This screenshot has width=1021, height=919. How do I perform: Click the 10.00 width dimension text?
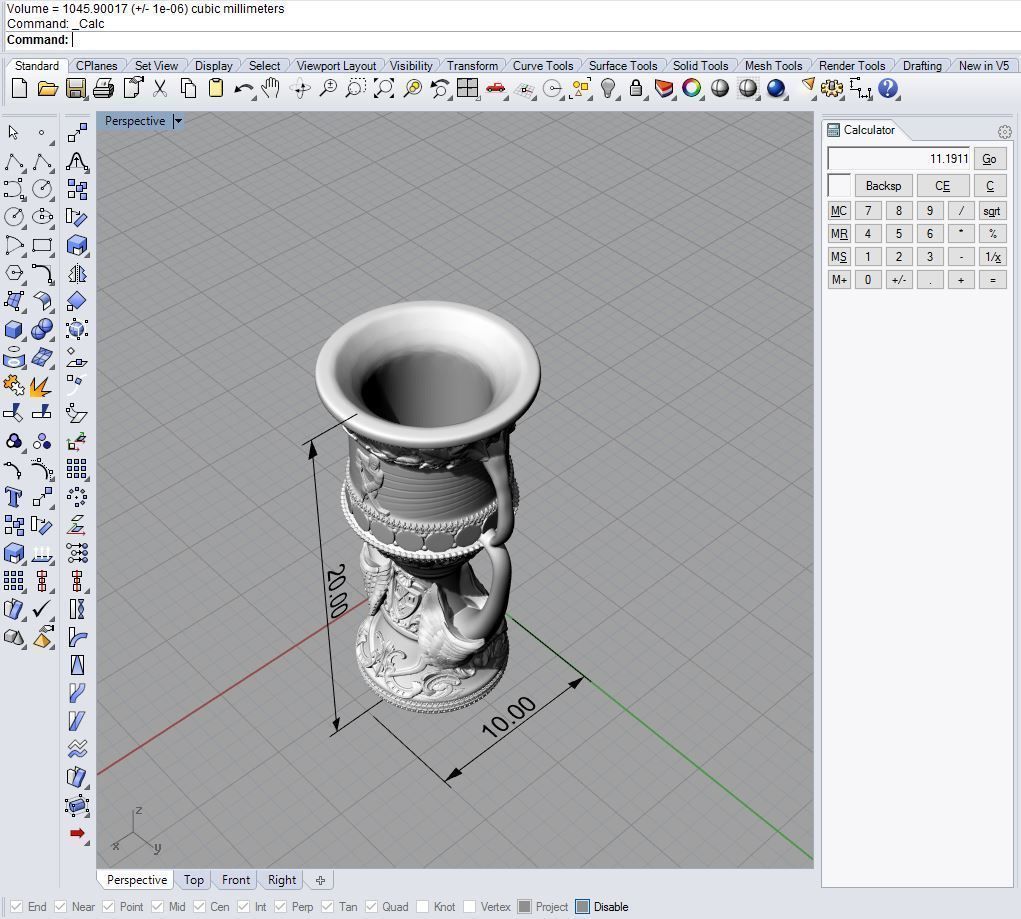click(509, 716)
